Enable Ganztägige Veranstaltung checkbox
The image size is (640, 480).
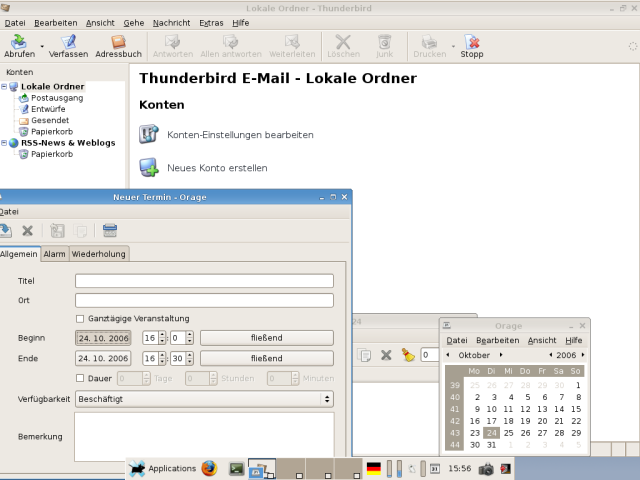80,319
